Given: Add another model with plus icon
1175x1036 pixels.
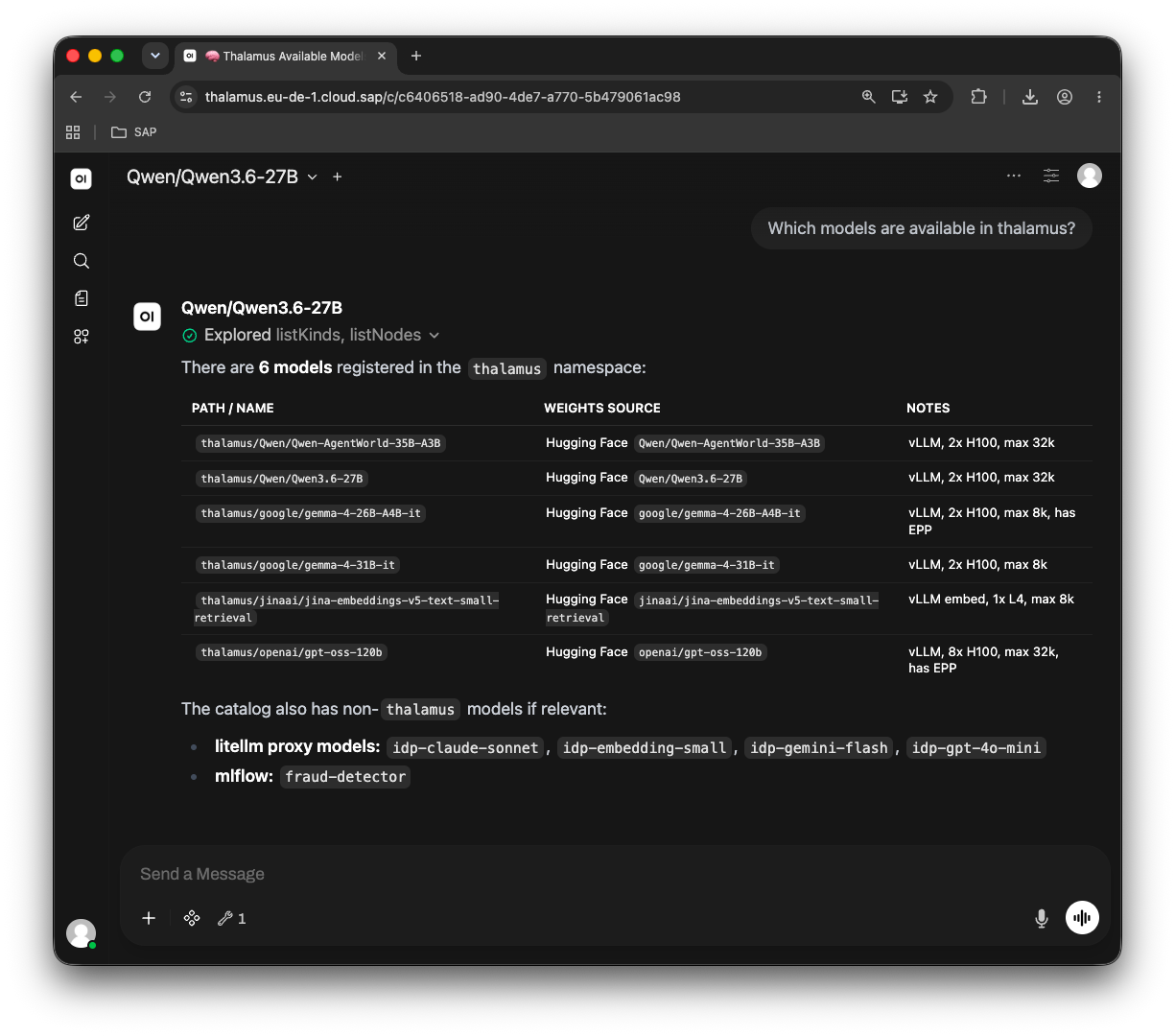Looking at the screenshot, I should [x=338, y=177].
